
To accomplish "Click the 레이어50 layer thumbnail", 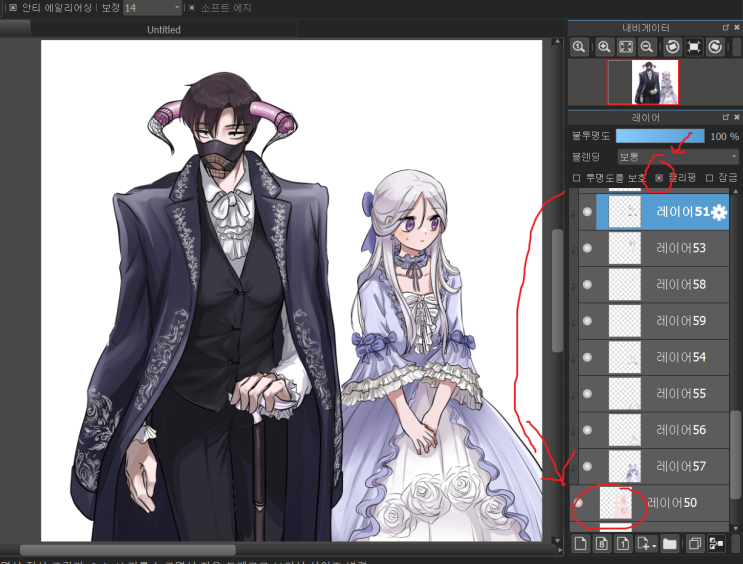I will tap(616, 503).
